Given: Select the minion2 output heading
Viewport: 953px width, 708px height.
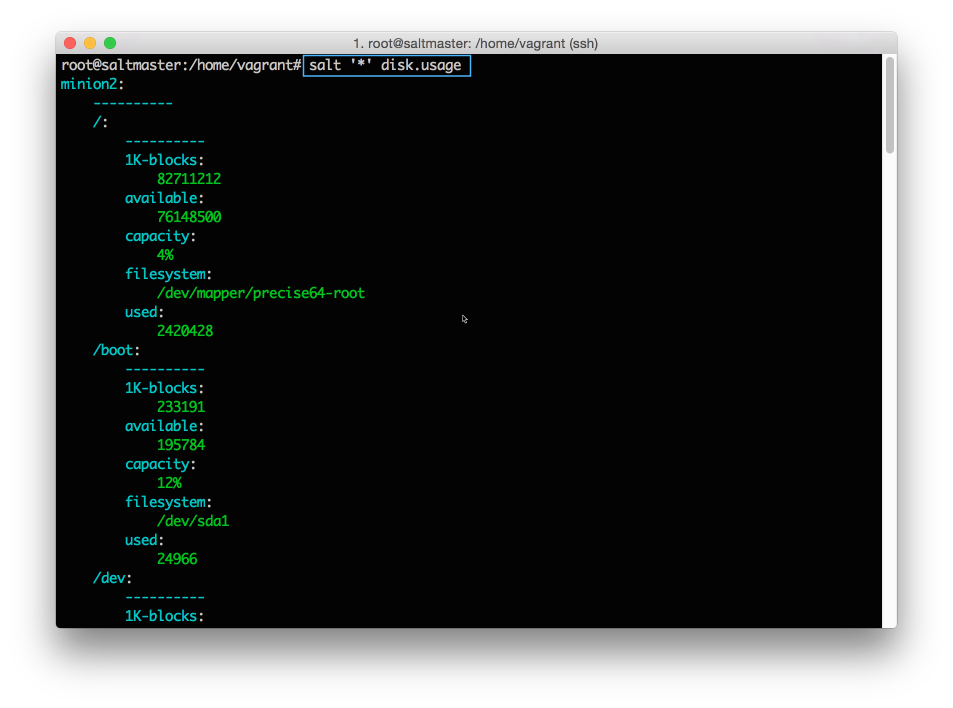Looking at the screenshot, I should tap(92, 84).
